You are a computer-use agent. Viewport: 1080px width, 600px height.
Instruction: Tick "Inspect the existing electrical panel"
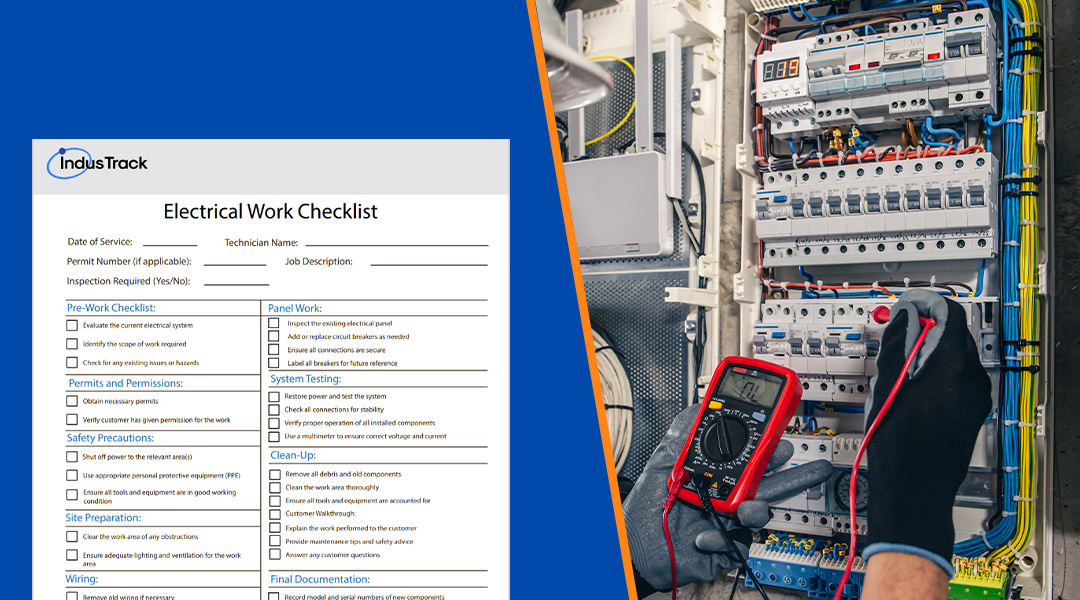coord(274,322)
